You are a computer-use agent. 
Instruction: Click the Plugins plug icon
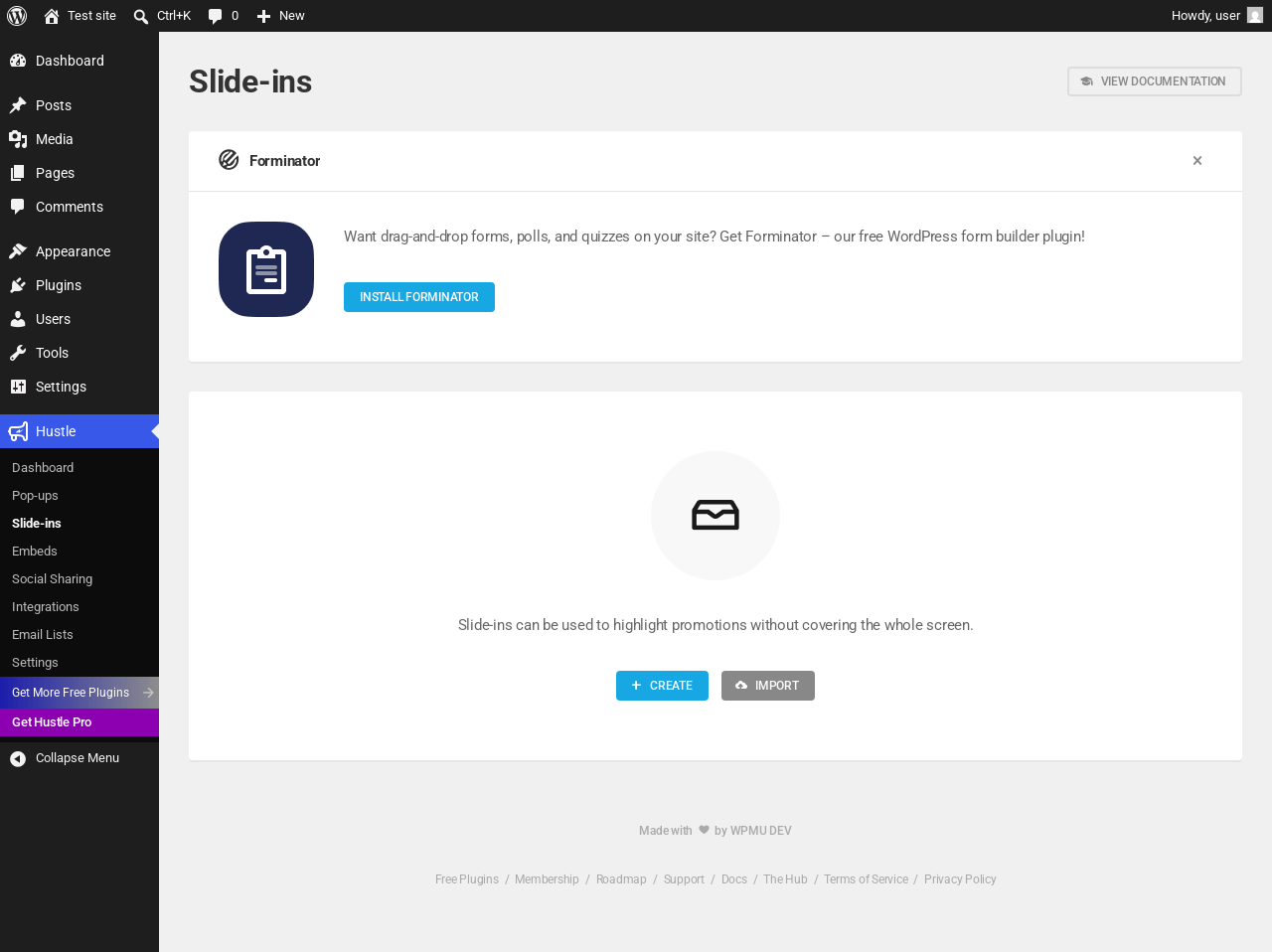[x=18, y=285]
